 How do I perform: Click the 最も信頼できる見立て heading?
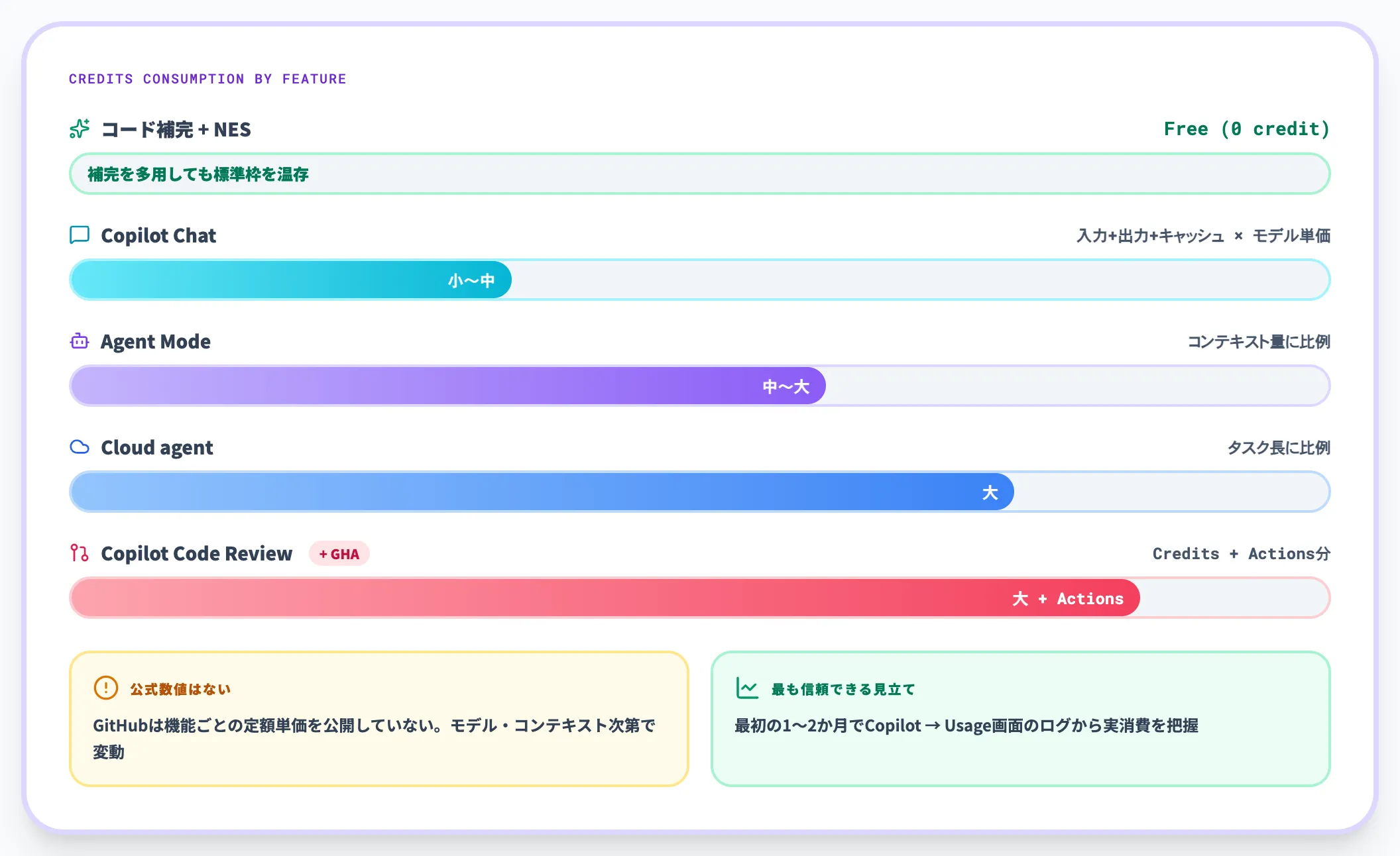click(x=843, y=689)
